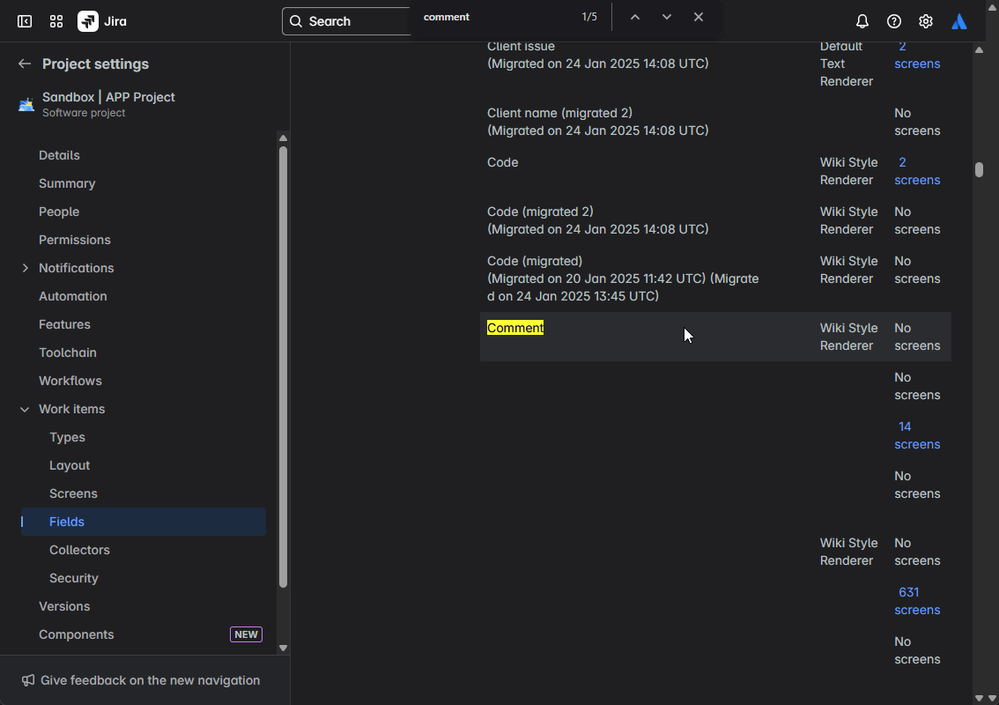This screenshot has height=705, width=999.
Task: Click the search magnifier icon
Action: (x=296, y=21)
